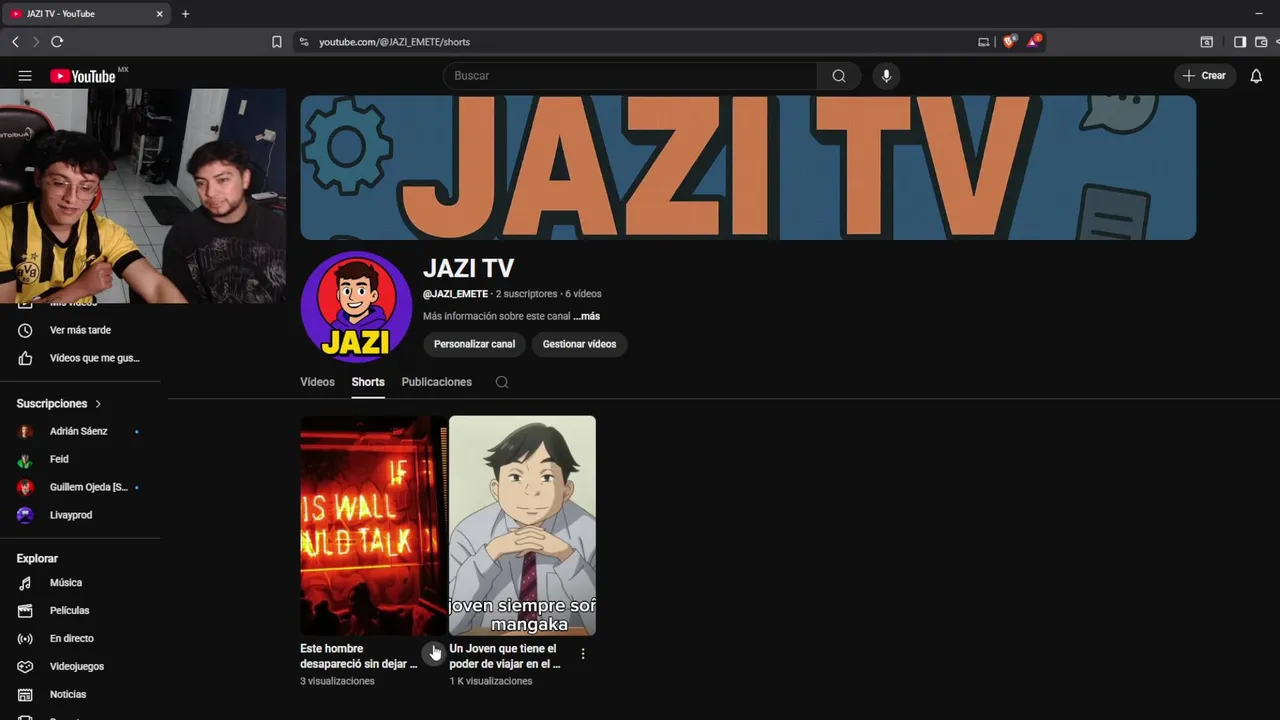Click the Noticias icon in Explorar
The image size is (1280, 720).
pyautogui.click(x=26, y=695)
